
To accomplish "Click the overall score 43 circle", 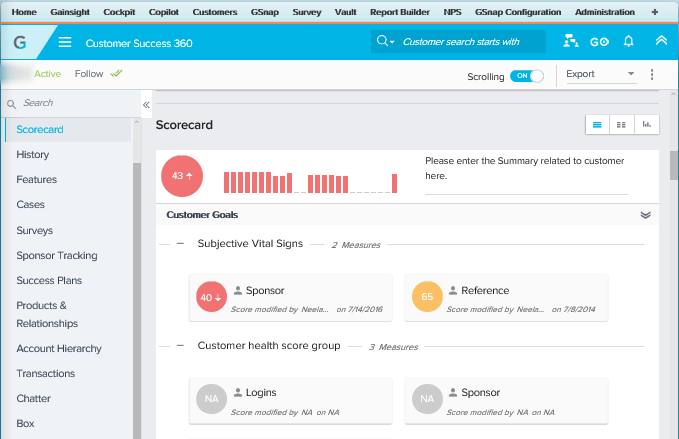I will pos(182,176).
